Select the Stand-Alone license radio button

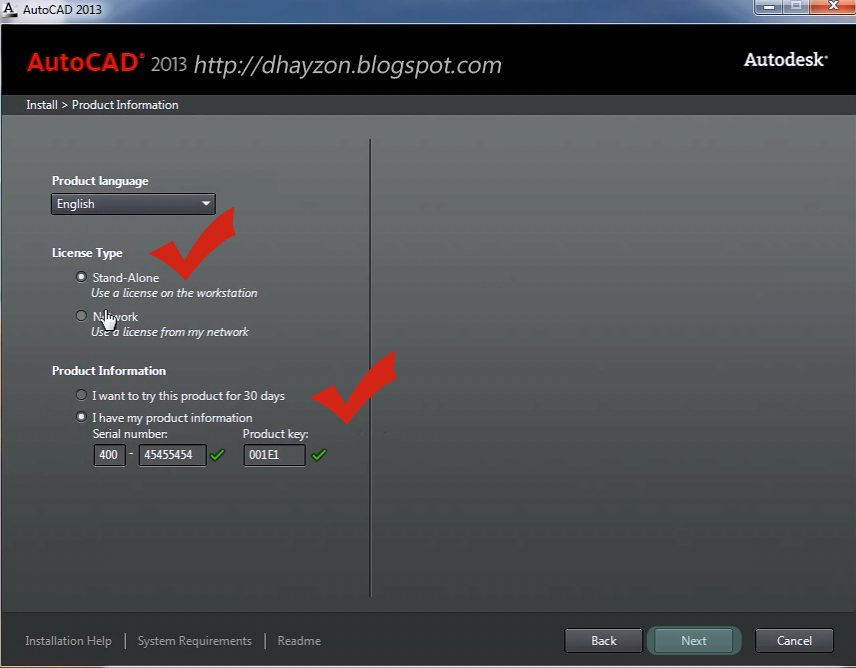pos(81,277)
